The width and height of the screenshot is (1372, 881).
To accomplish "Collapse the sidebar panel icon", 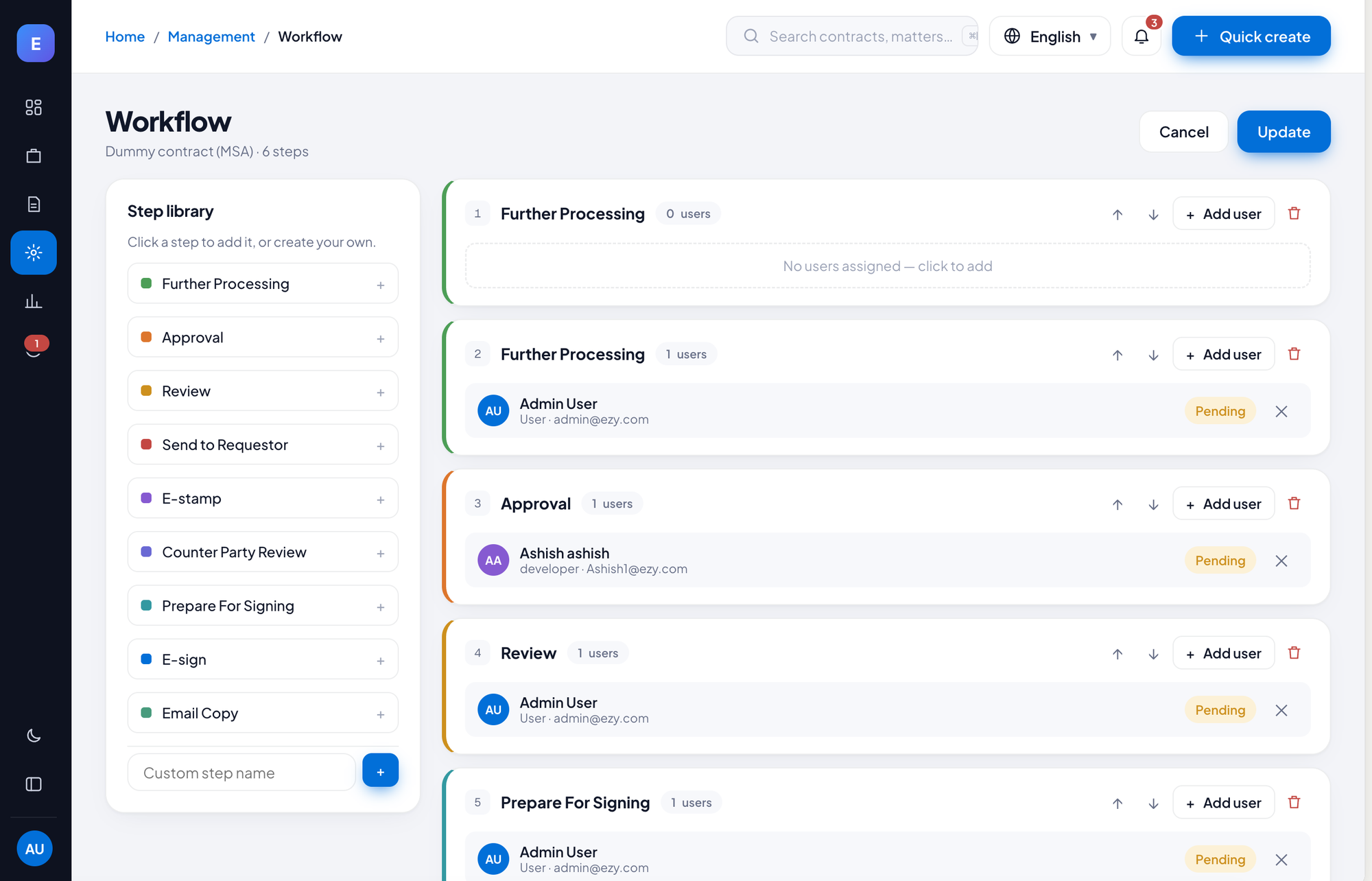I will point(34,784).
